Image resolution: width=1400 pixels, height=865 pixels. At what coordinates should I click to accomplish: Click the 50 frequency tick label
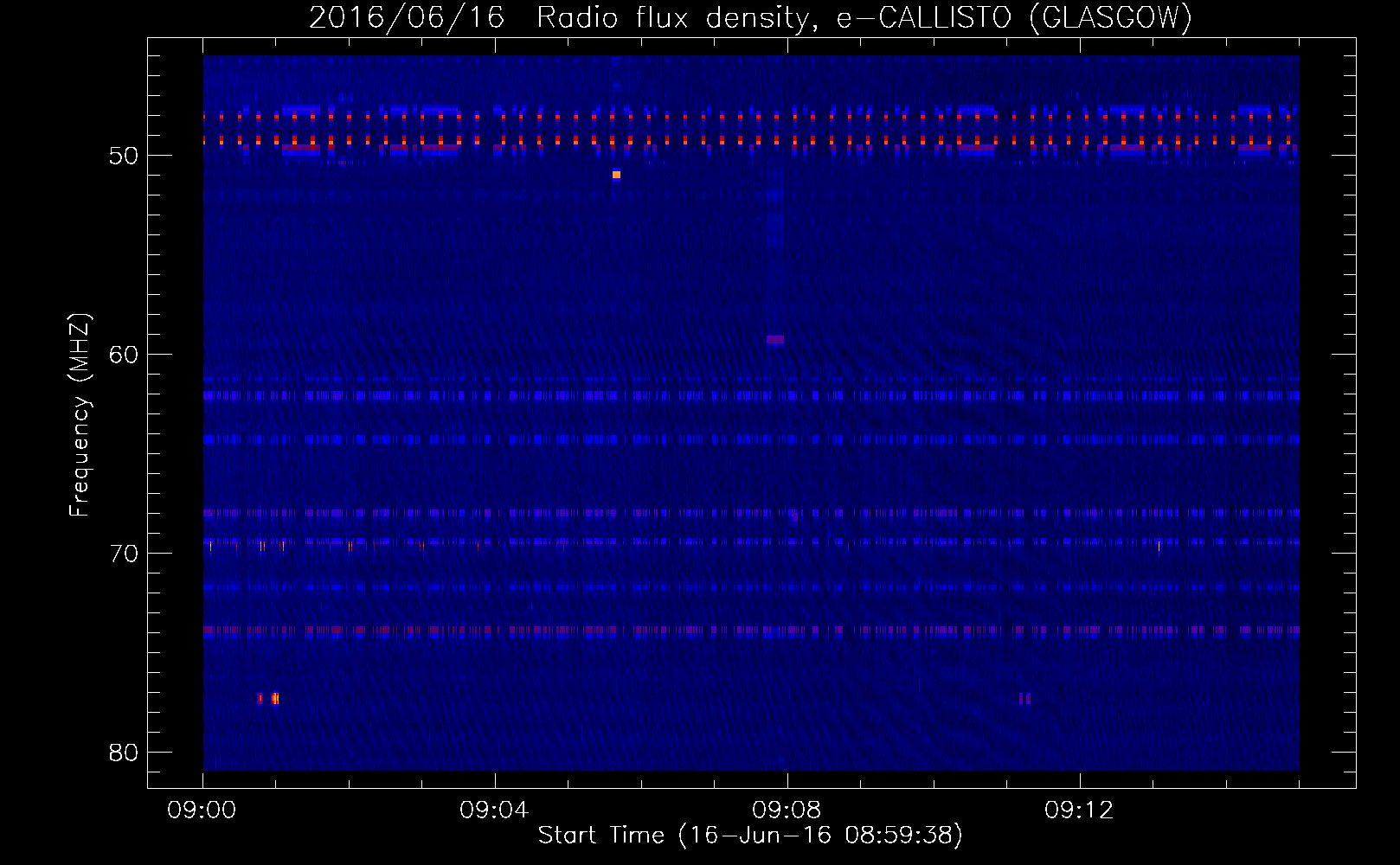pyautogui.click(x=124, y=156)
